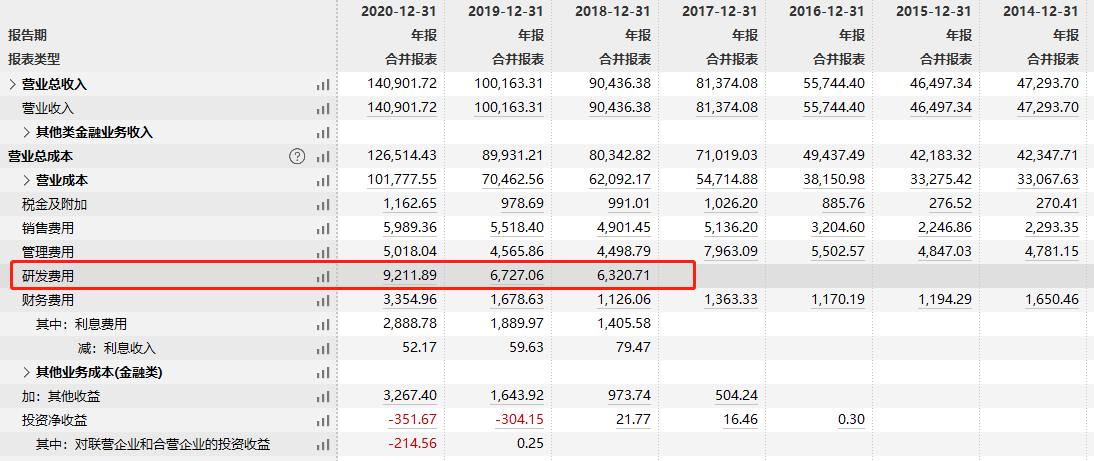Open chart icon for 投资净收益 row

pos(322,421)
